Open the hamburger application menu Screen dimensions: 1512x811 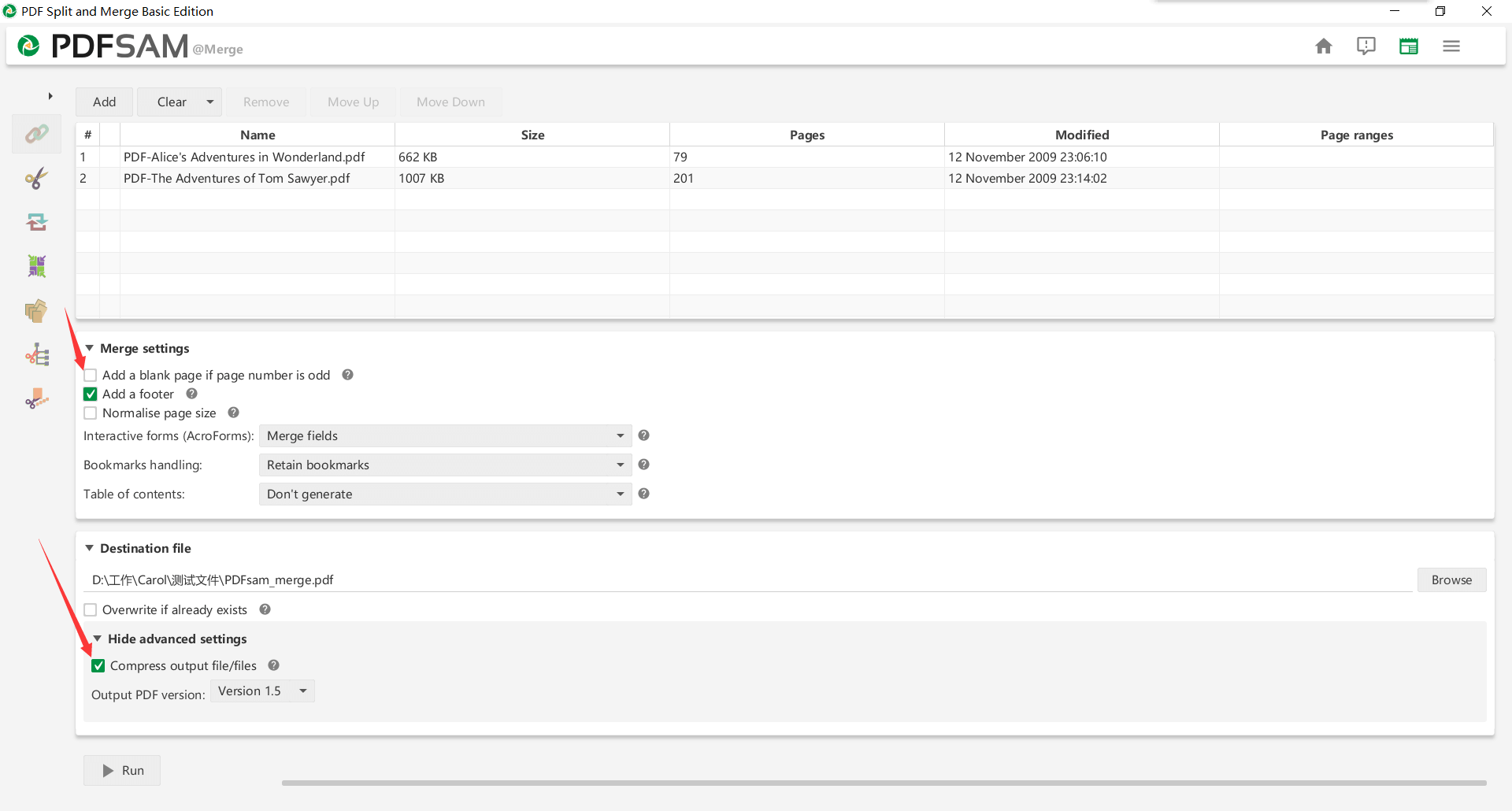pos(1451,46)
